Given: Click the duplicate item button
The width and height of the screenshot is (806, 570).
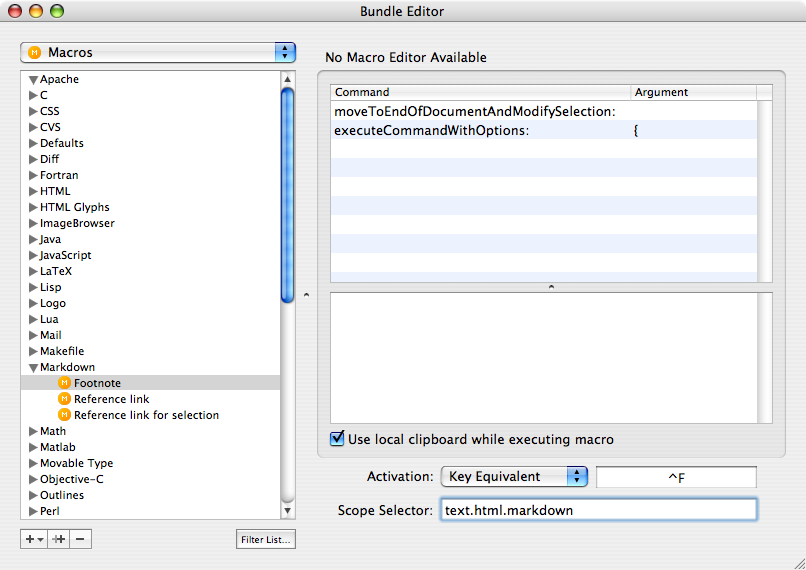Looking at the screenshot, I should point(59,539).
